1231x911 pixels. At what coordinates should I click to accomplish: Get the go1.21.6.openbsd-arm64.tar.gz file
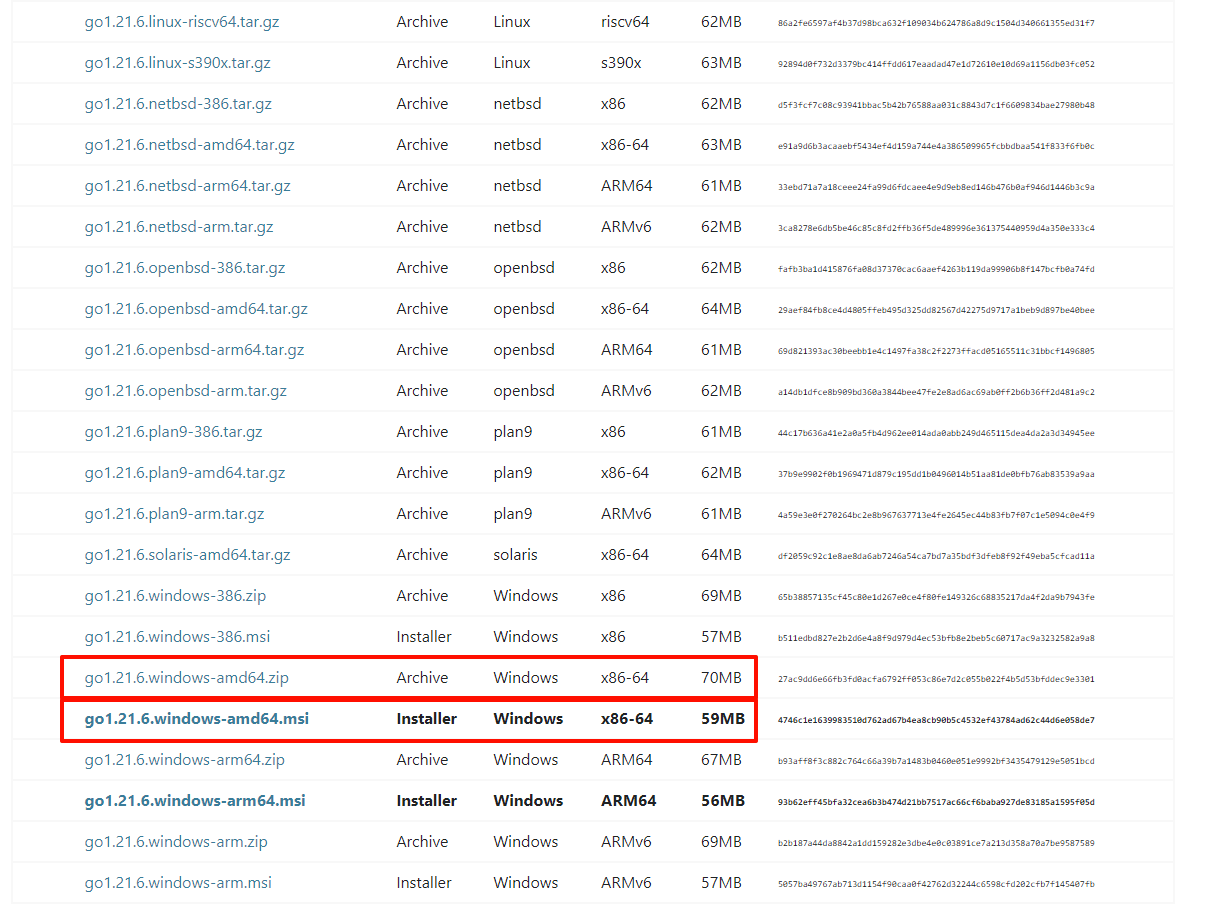[x=194, y=350]
